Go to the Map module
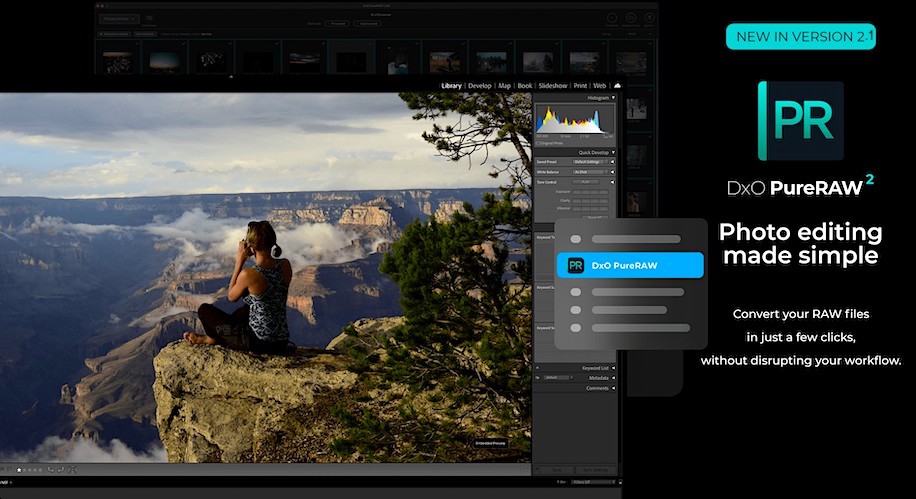Image resolution: width=916 pixels, height=499 pixels. (504, 85)
